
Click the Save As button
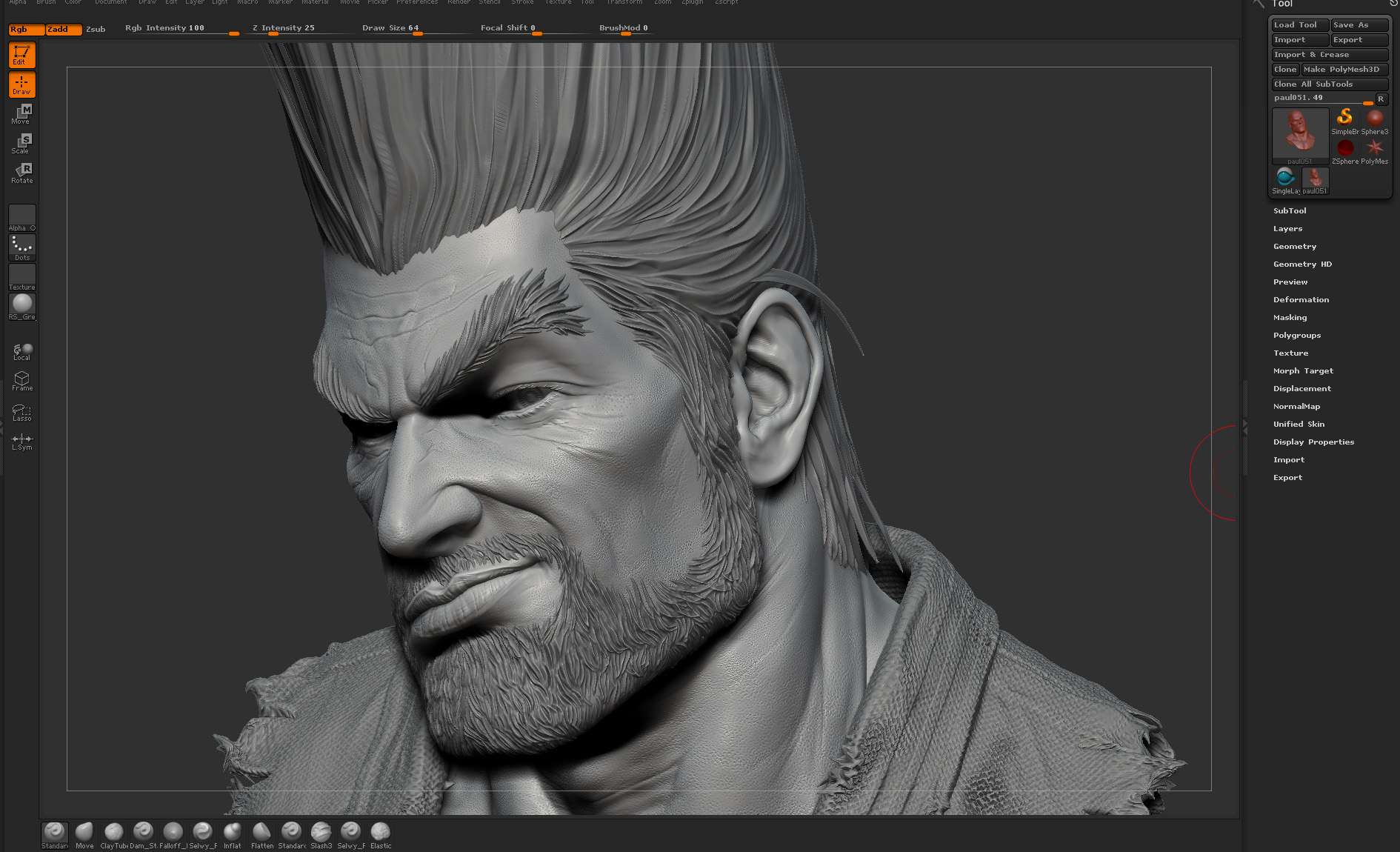[x=1359, y=25]
